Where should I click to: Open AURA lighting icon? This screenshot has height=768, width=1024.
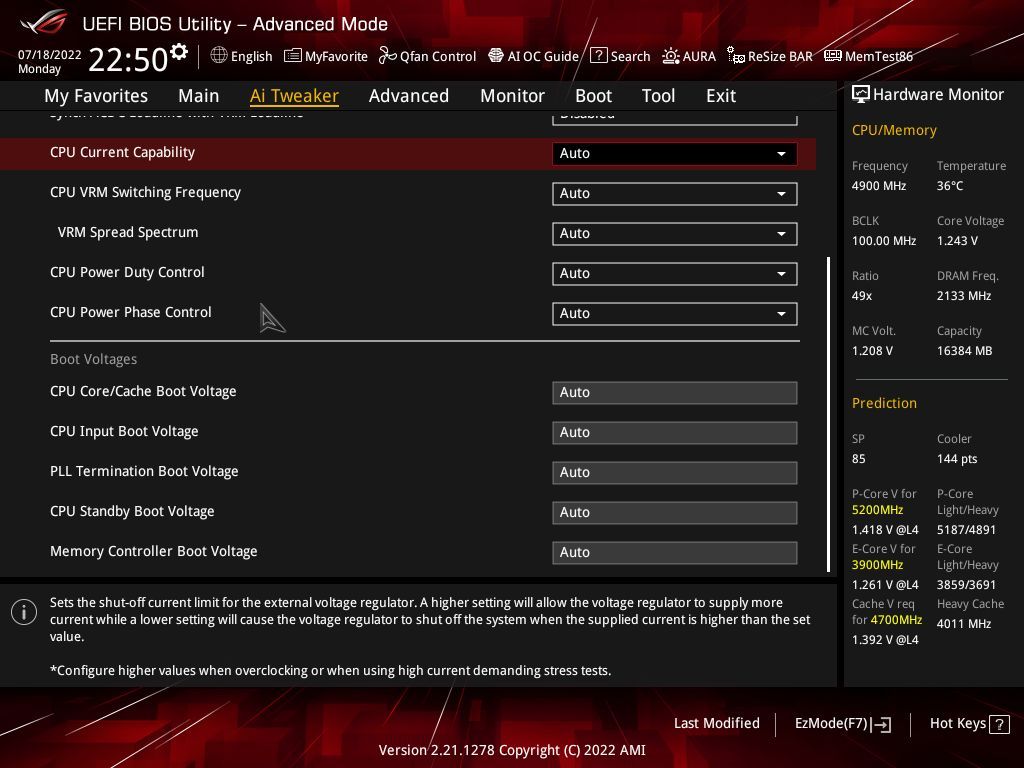(671, 56)
